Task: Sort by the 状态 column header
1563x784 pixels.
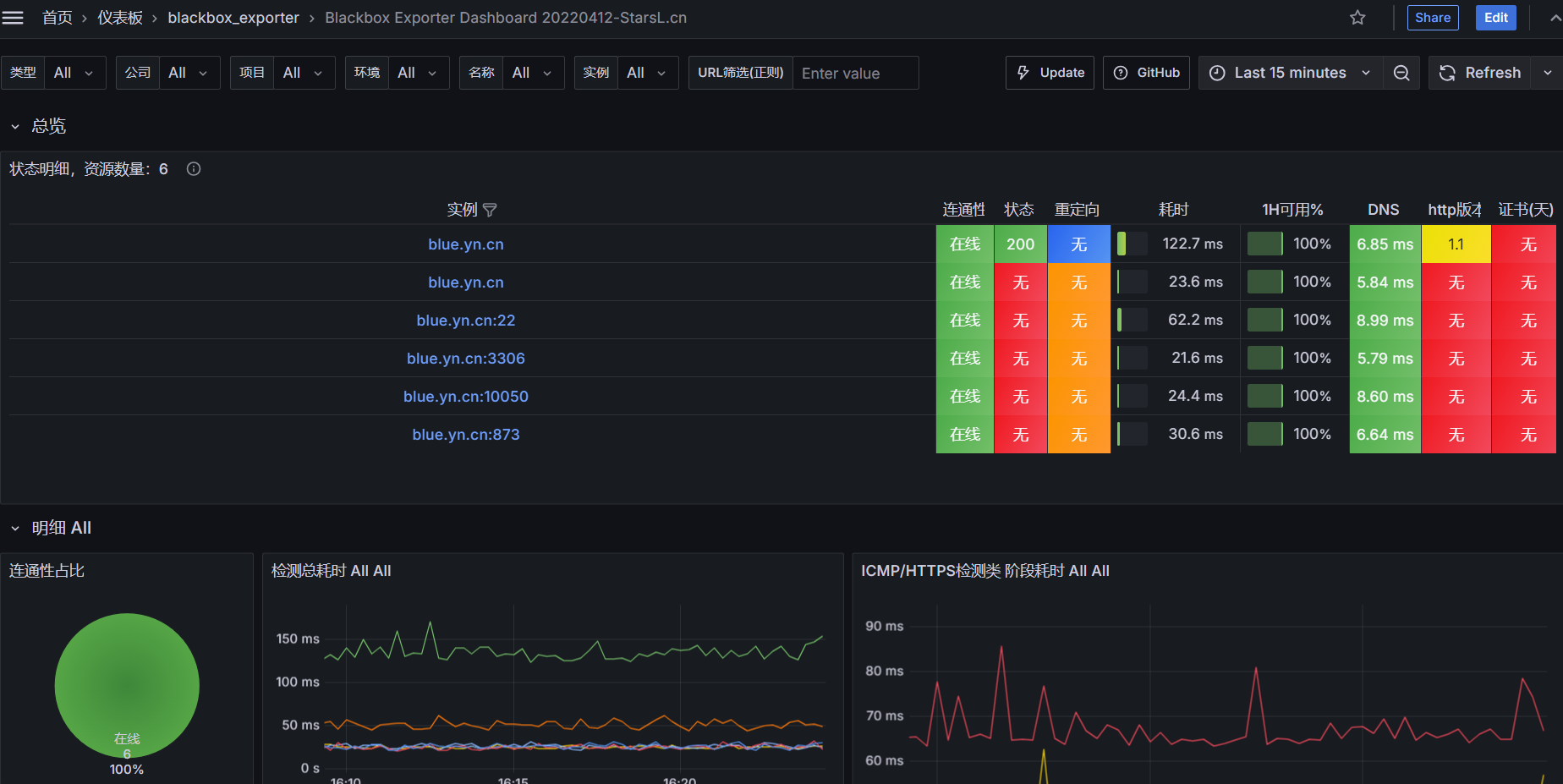Action: pyautogui.click(x=1019, y=210)
